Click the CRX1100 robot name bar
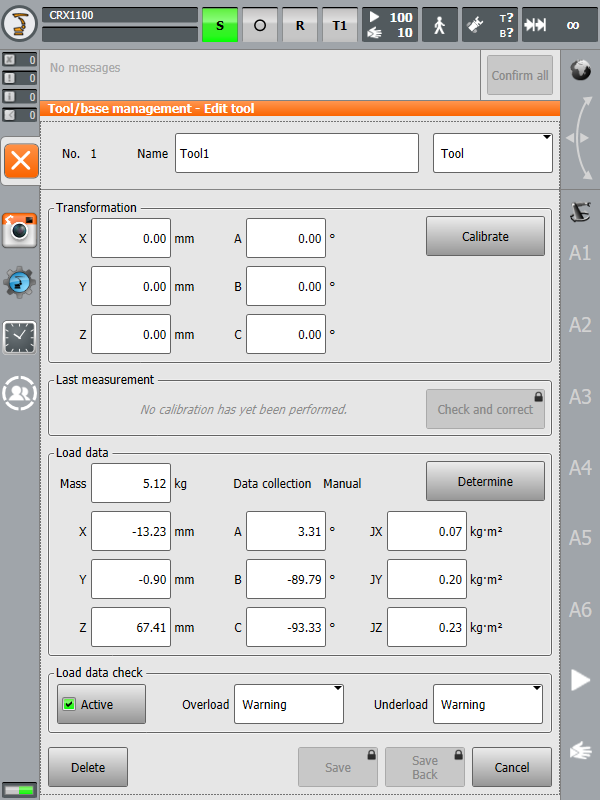The height and width of the screenshot is (800, 600). pyautogui.click(x=120, y=15)
